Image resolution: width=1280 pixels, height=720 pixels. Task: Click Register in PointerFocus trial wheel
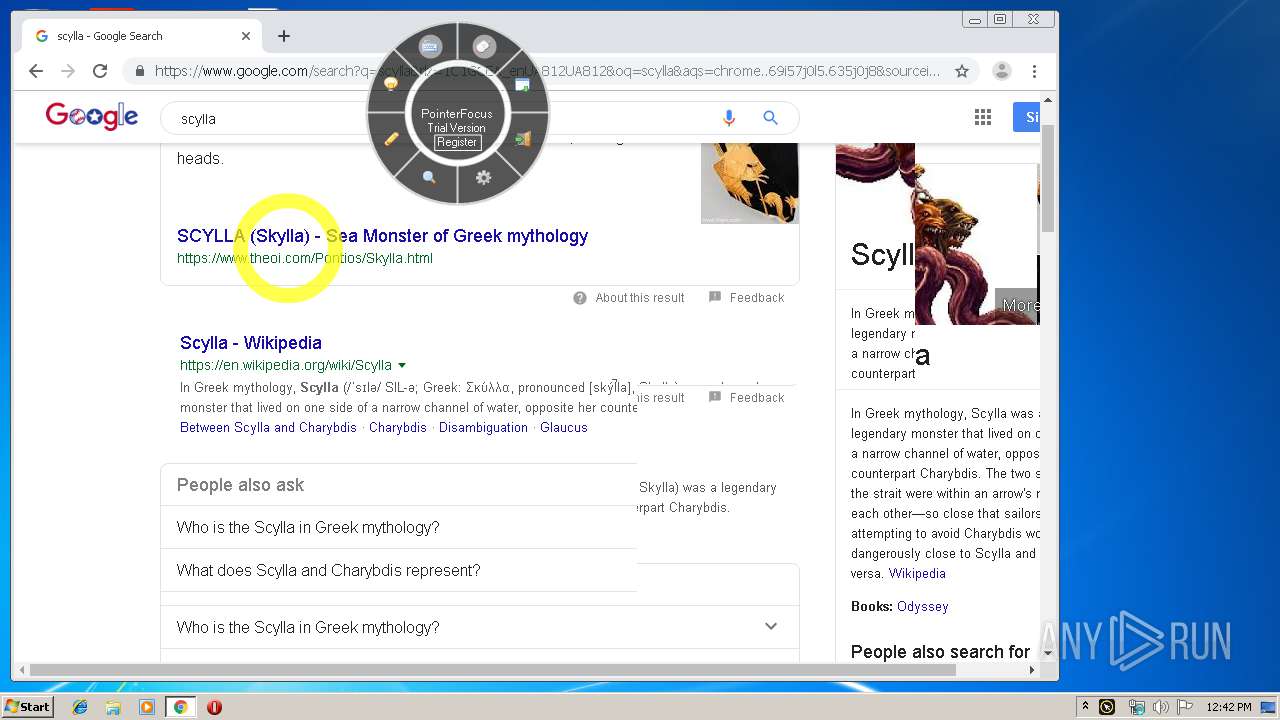tap(457, 142)
